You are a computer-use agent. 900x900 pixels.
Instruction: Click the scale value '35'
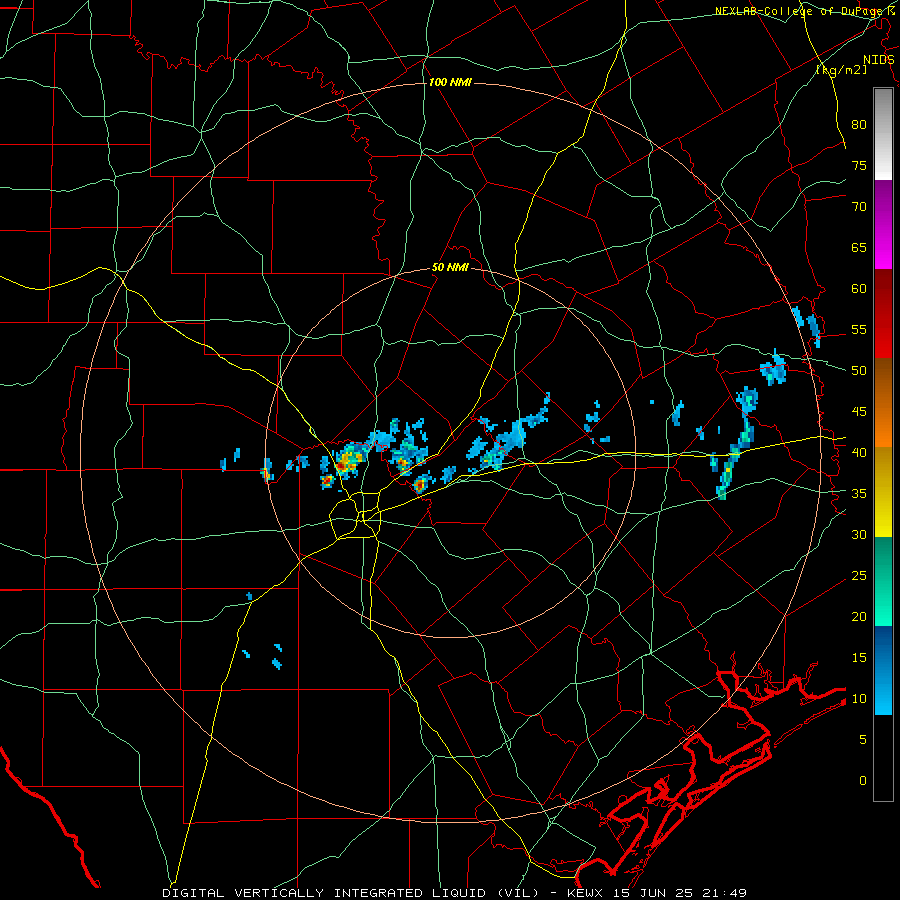(859, 494)
